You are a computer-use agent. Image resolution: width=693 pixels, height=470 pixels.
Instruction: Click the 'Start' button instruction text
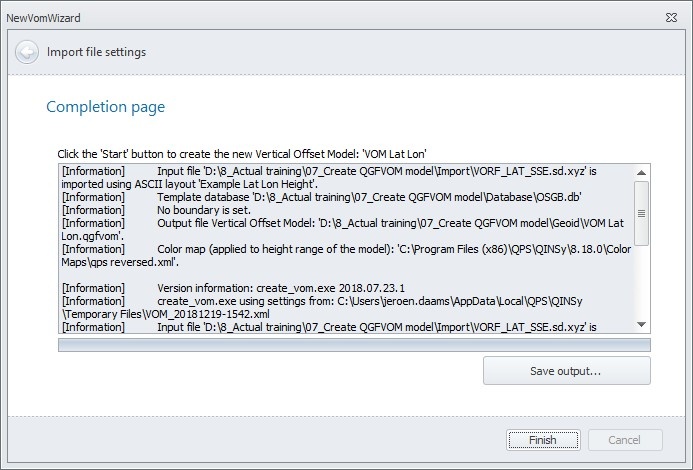242,154
